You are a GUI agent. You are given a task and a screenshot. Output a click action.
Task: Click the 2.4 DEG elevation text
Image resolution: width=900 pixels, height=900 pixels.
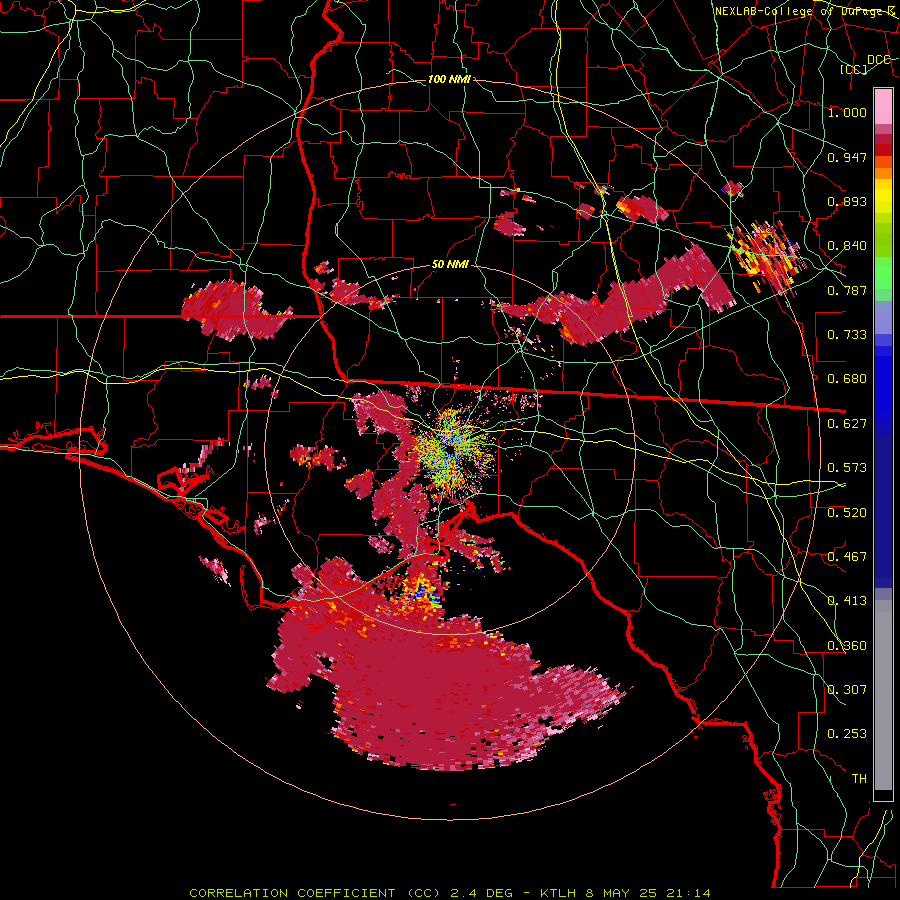click(480, 893)
